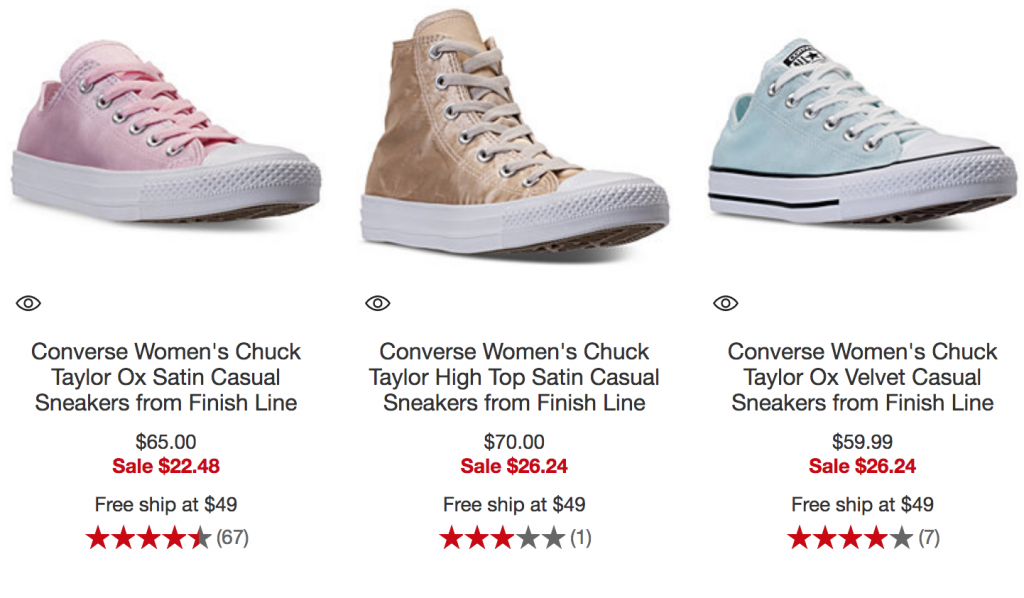View star rating of pink satin sneaker
The image size is (1024, 598).
(x=148, y=538)
